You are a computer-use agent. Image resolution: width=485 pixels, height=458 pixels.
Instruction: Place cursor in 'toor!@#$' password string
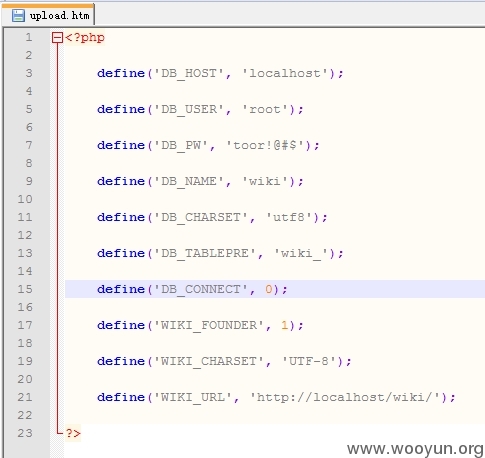pos(264,145)
